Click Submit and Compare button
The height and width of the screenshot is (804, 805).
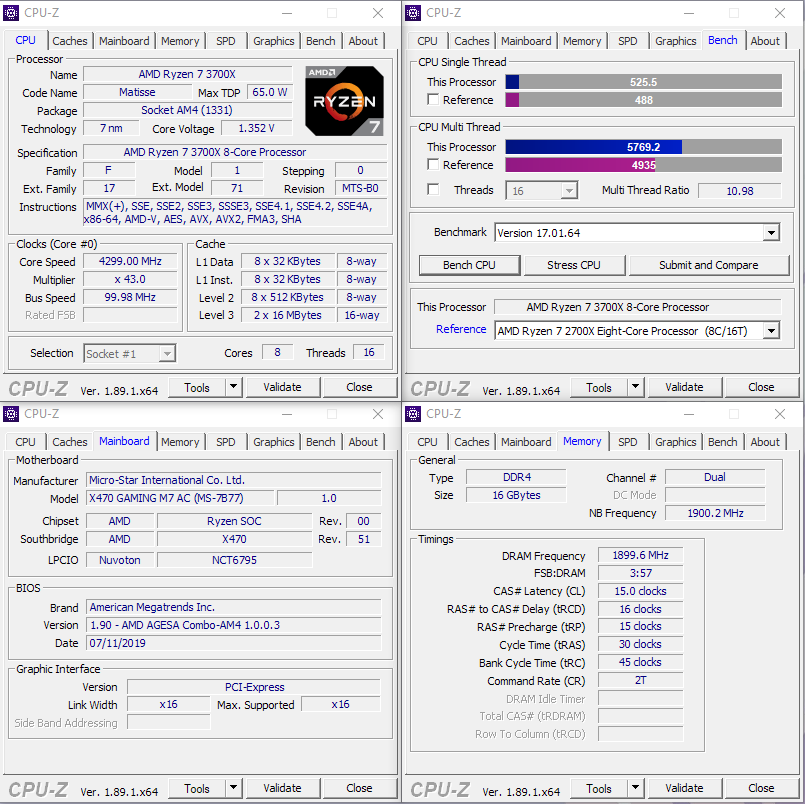[x=709, y=265]
